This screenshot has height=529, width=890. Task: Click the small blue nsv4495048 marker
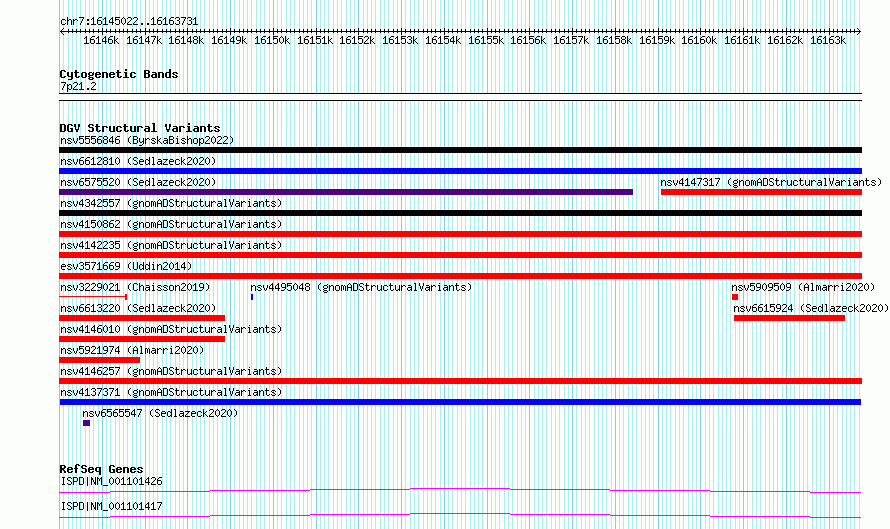pos(252,297)
